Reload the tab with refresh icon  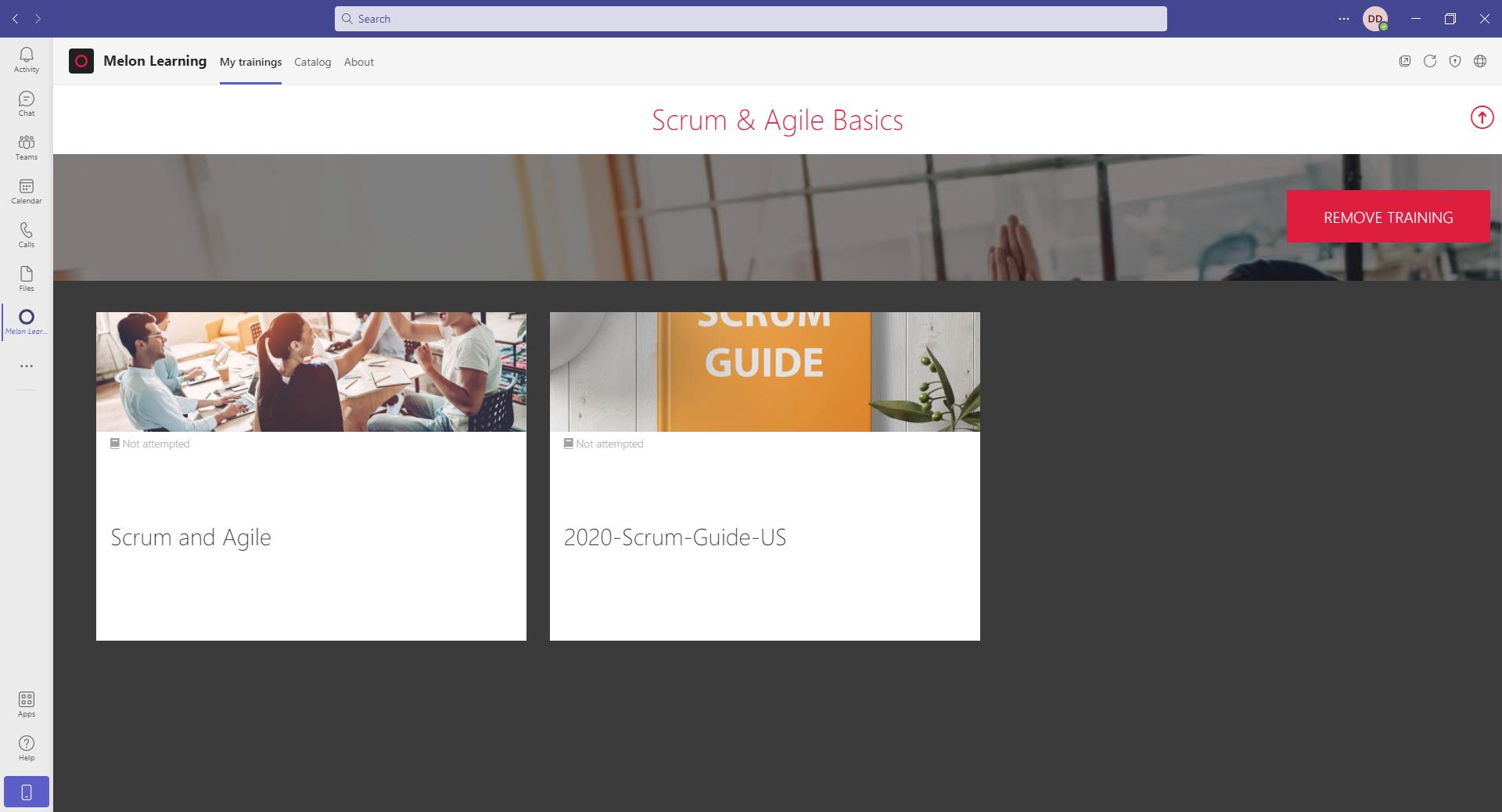click(x=1430, y=61)
